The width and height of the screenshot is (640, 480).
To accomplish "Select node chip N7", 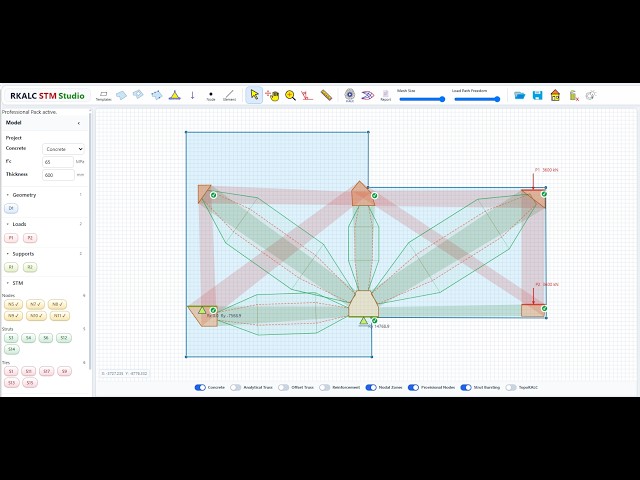I will (35, 304).
